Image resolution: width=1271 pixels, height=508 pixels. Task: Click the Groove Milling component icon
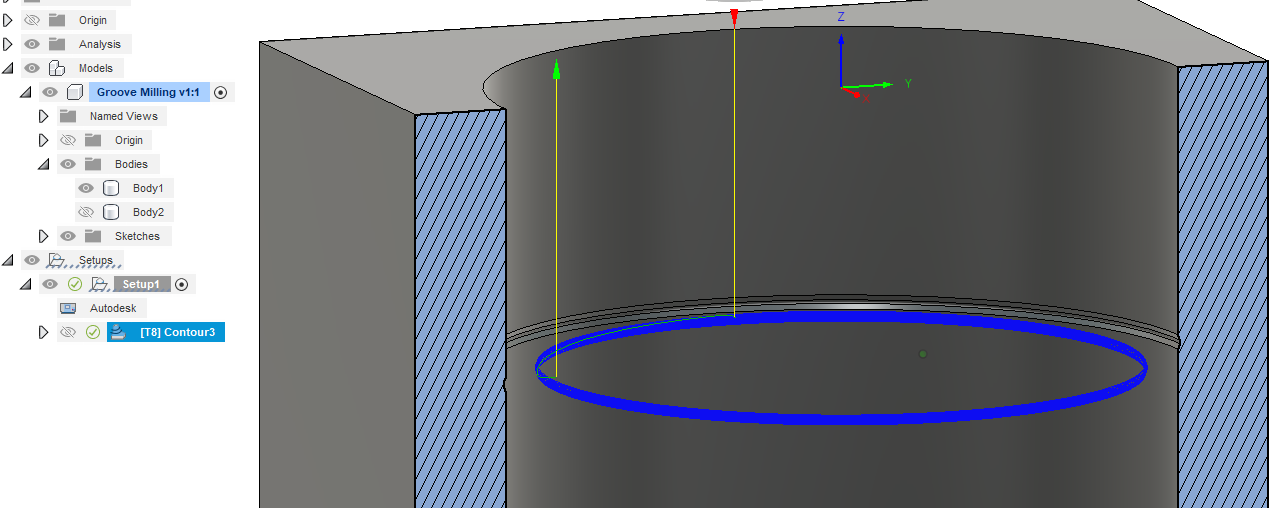75,92
